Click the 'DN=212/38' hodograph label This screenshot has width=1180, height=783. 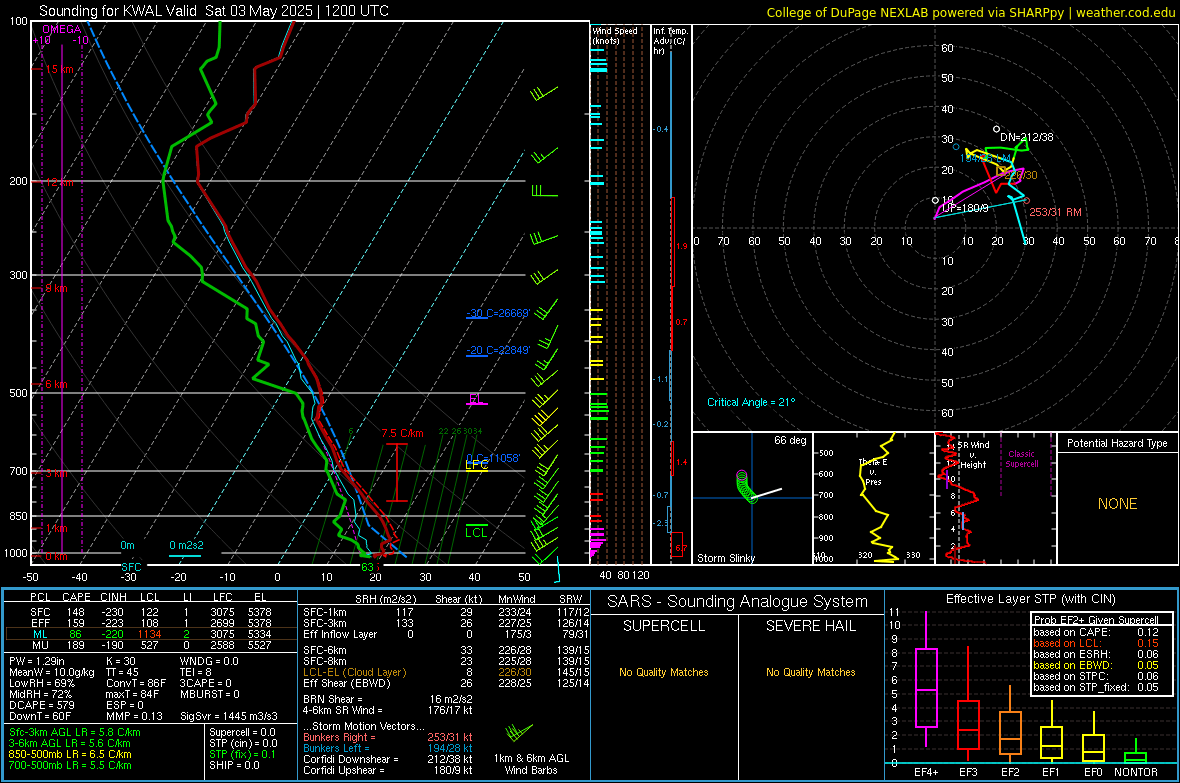(x=1026, y=137)
